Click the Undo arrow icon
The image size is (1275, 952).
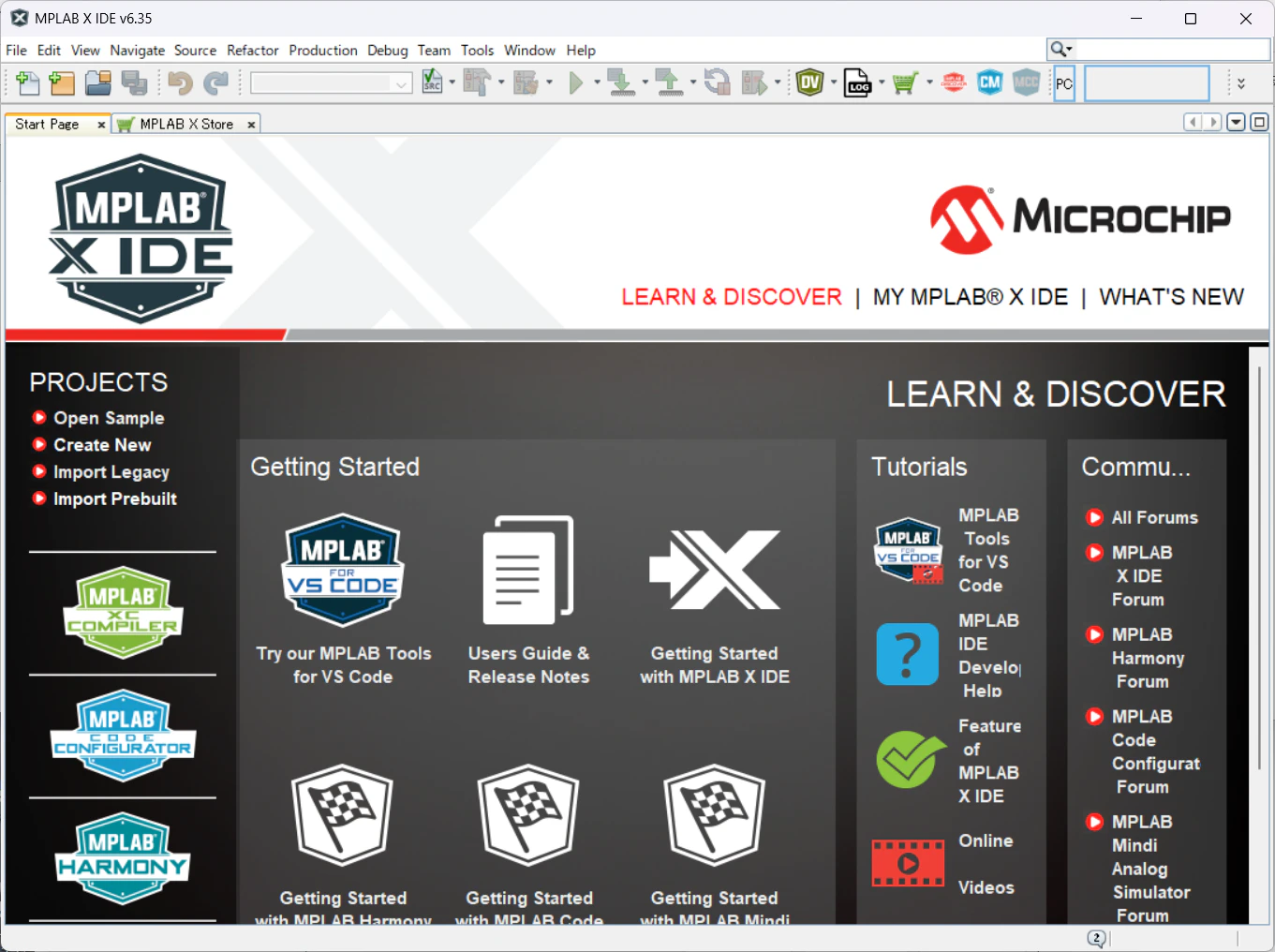pyautogui.click(x=180, y=83)
